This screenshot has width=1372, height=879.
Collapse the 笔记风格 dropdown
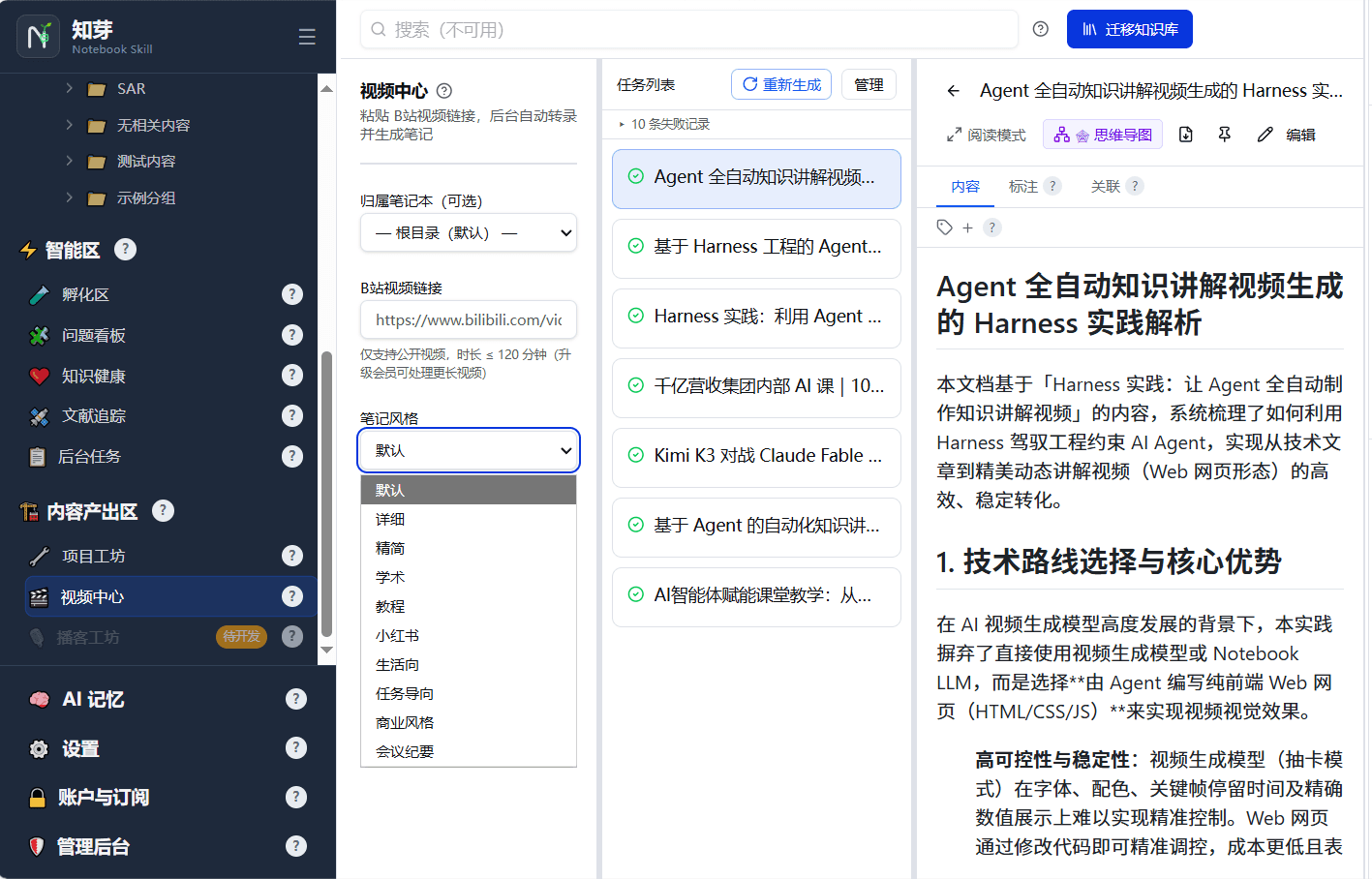pyautogui.click(x=469, y=450)
